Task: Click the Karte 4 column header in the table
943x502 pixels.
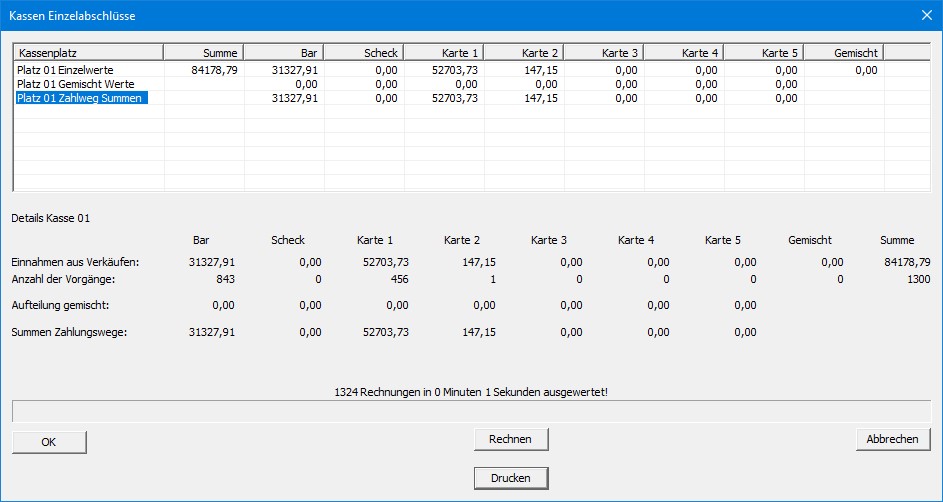Action: point(684,53)
